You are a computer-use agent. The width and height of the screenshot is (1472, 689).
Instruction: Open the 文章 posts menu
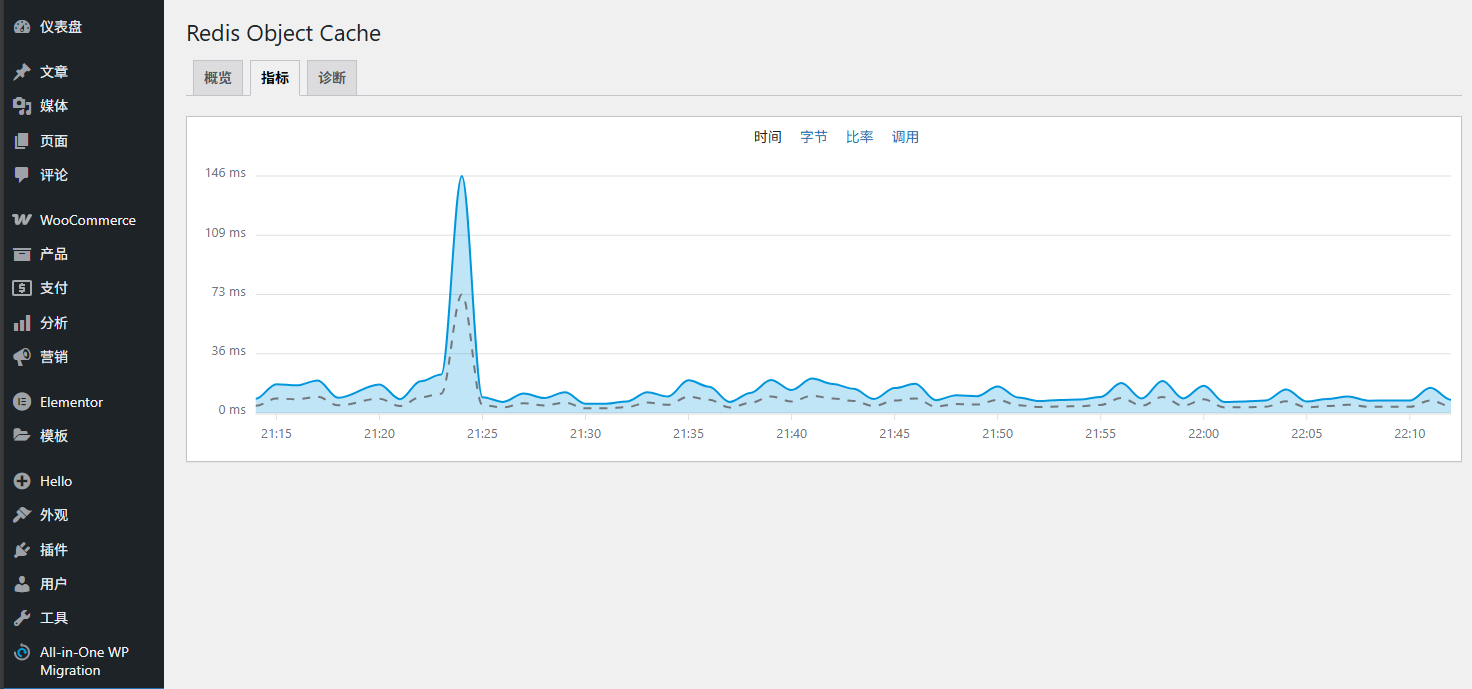54,72
